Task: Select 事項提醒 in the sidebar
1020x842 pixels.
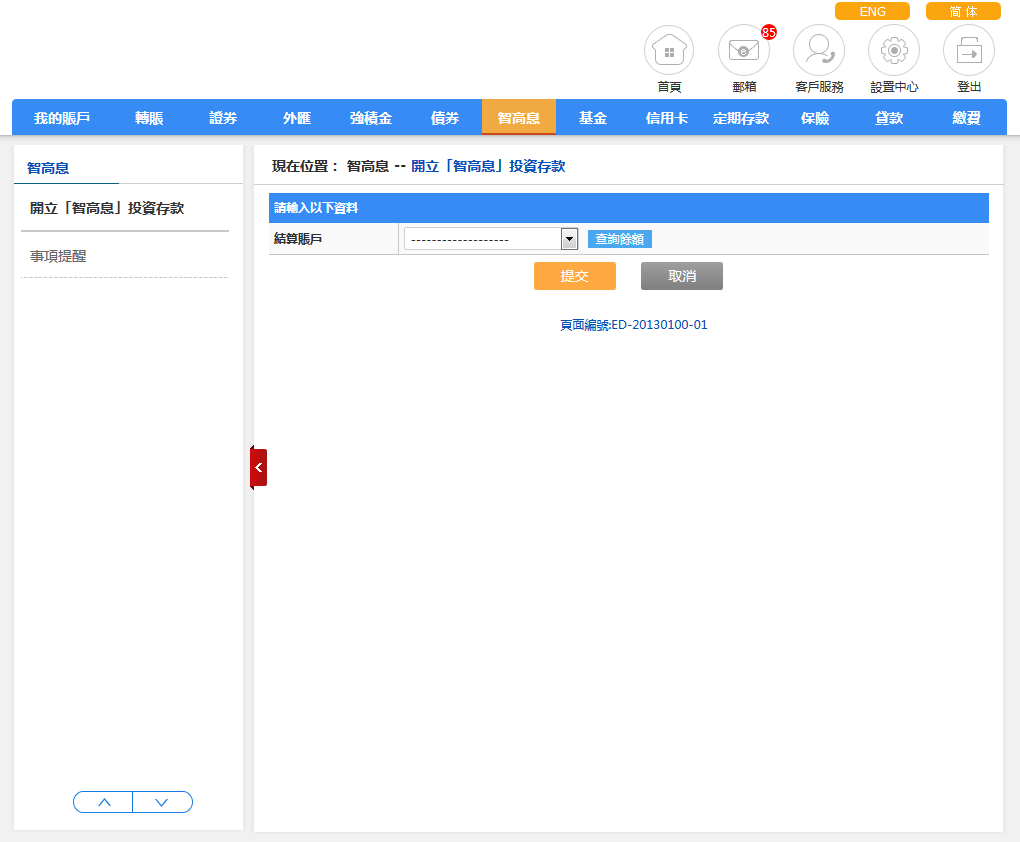Action: click(58, 256)
